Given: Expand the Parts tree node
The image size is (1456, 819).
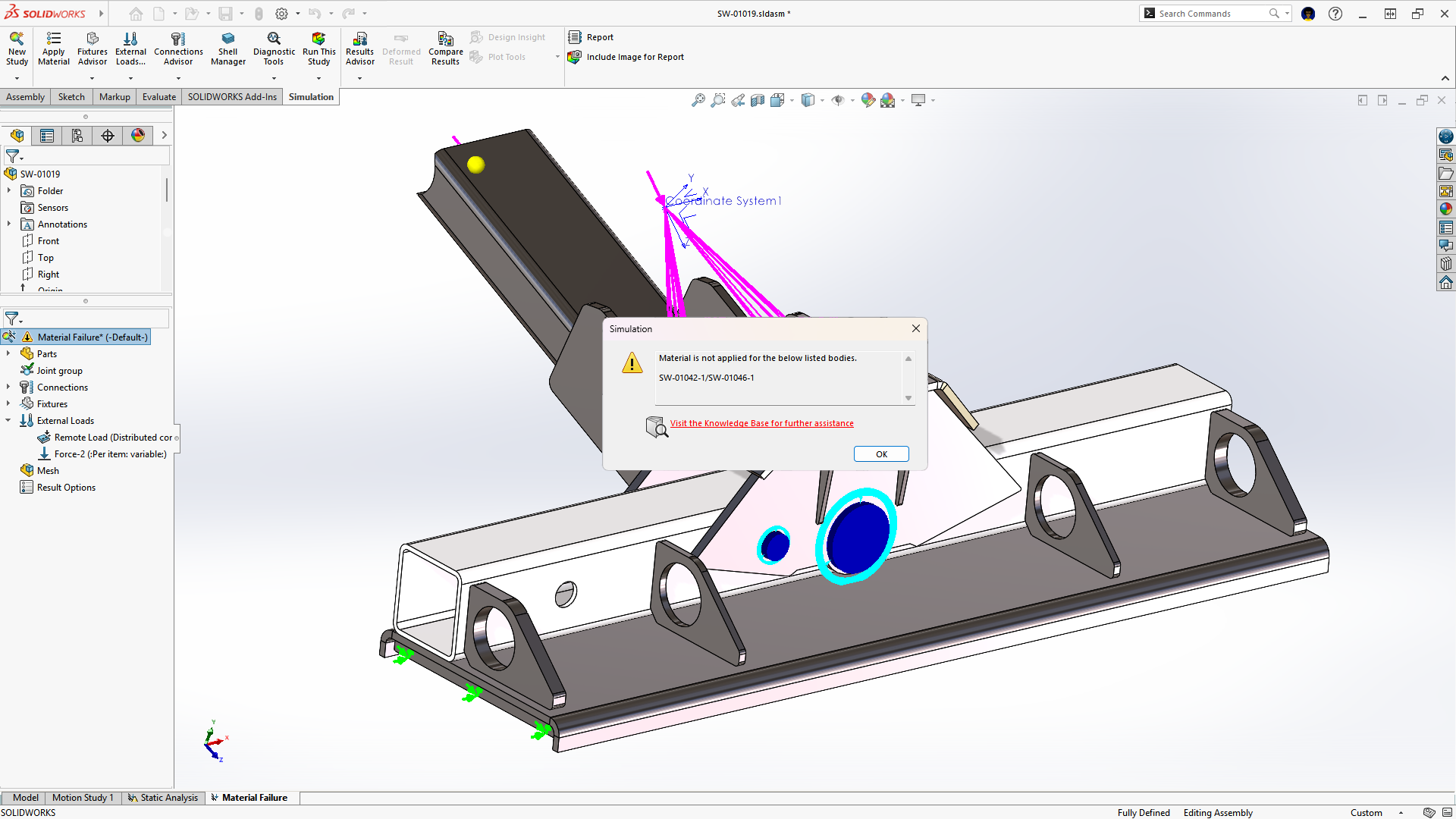Looking at the screenshot, I should 8,354.
